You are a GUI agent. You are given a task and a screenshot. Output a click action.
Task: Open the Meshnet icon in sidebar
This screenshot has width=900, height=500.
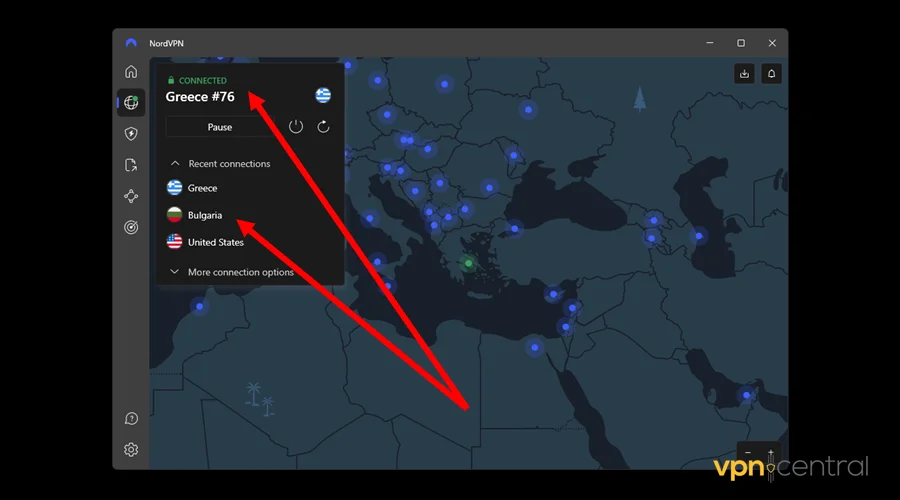point(131,196)
